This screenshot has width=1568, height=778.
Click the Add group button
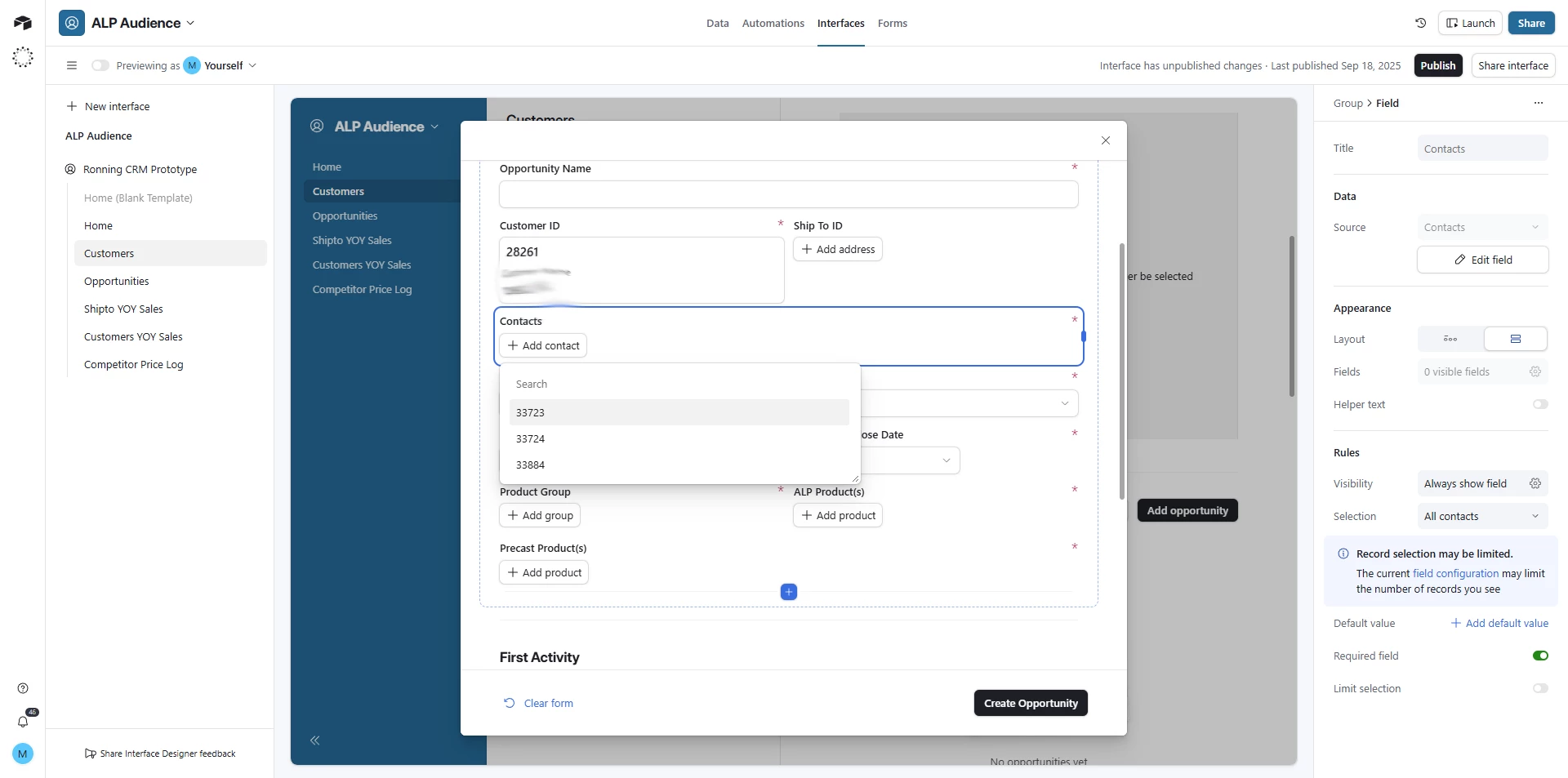[x=540, y=515]
